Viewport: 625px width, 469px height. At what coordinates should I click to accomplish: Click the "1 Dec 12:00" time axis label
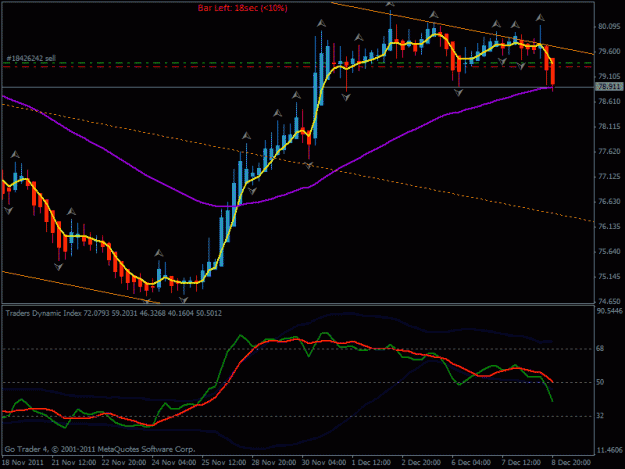[371, 463]
